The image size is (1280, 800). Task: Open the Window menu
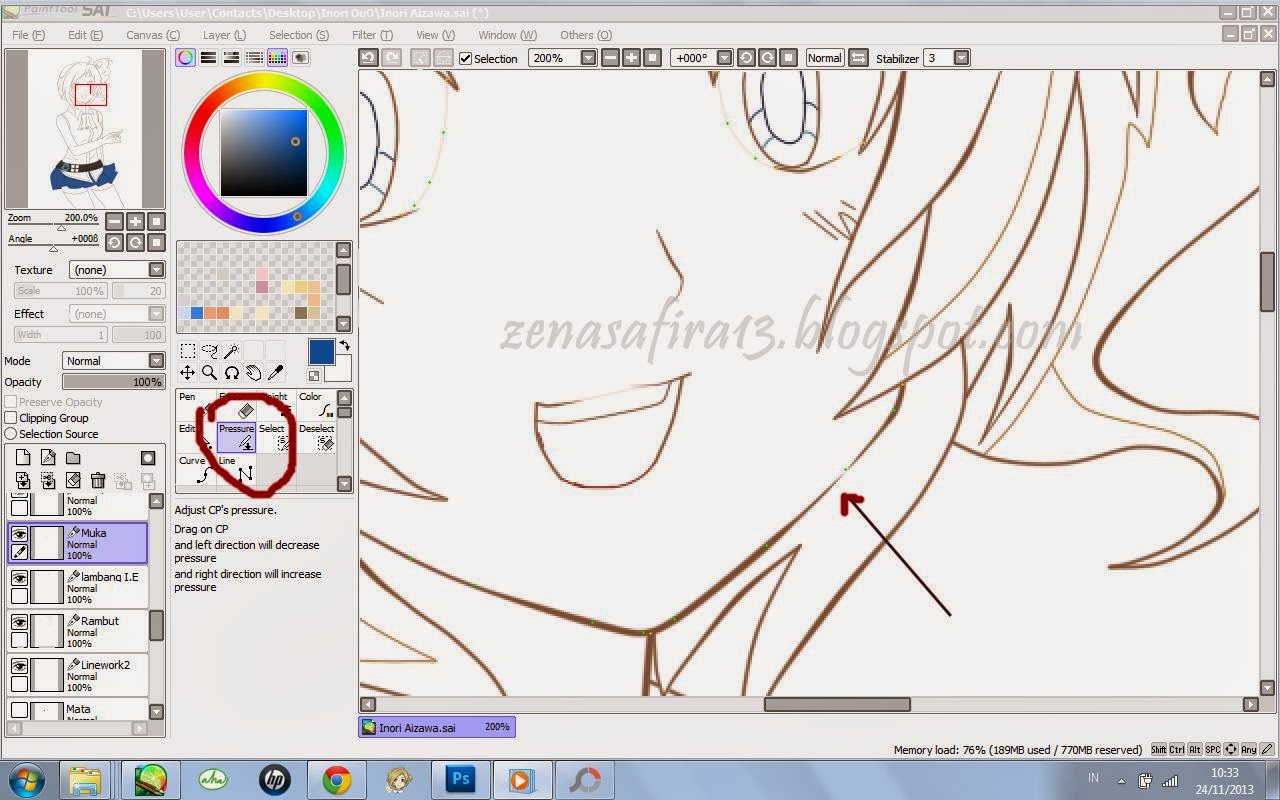[507, 35]
